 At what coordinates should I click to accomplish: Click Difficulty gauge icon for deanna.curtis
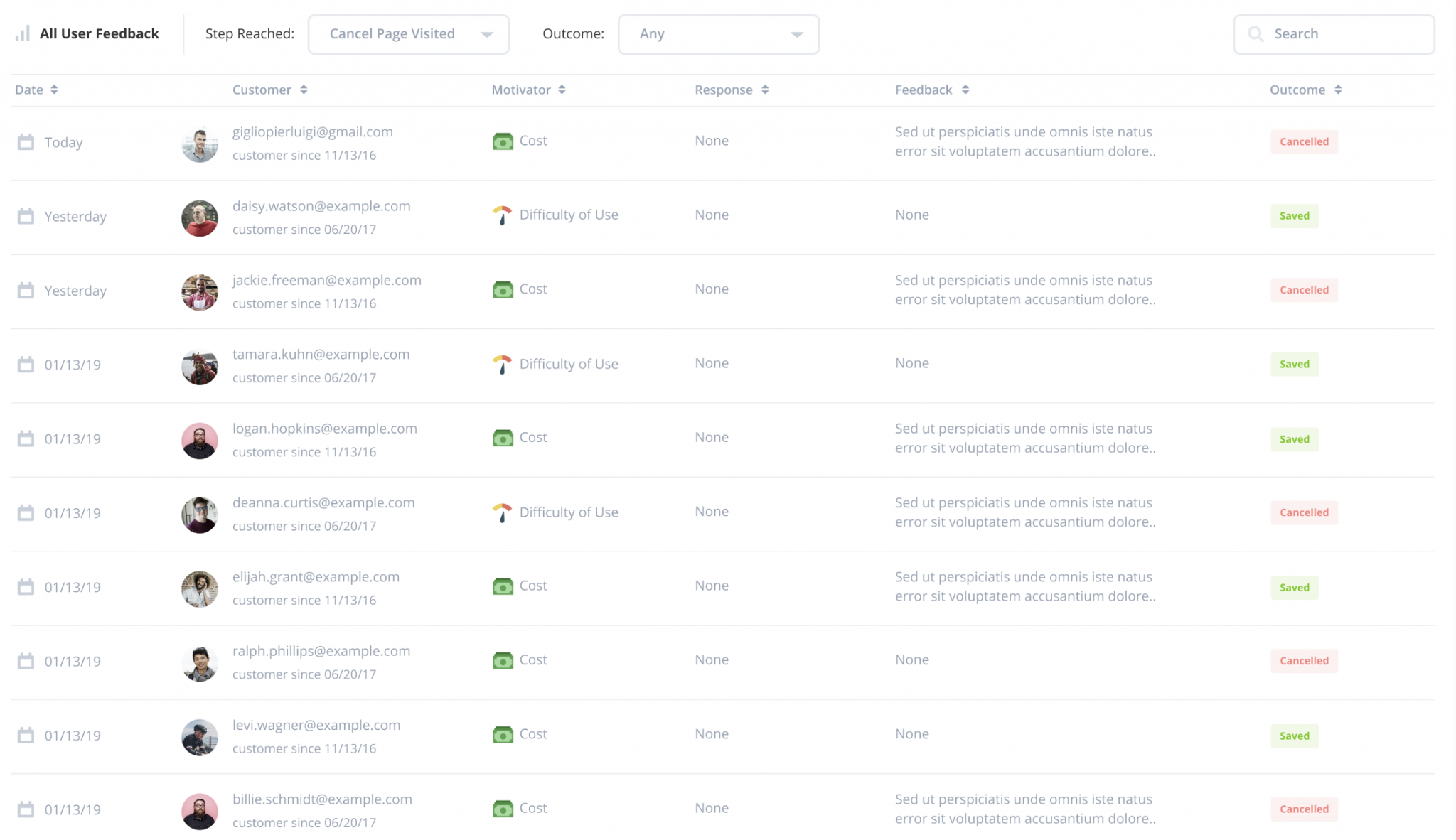(x=502, y=513)
